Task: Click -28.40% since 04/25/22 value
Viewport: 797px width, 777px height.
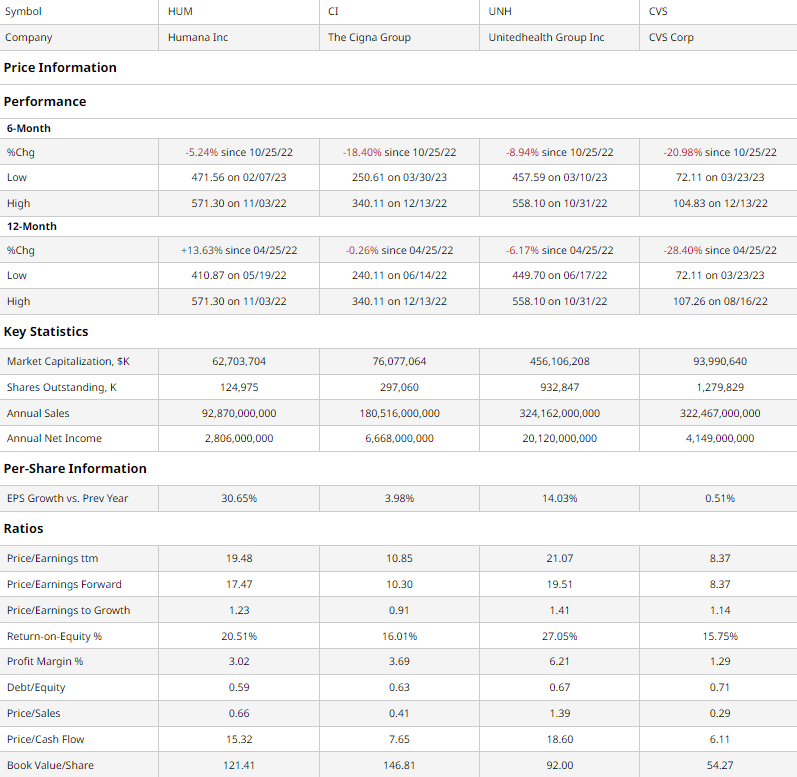Action: 720,250
